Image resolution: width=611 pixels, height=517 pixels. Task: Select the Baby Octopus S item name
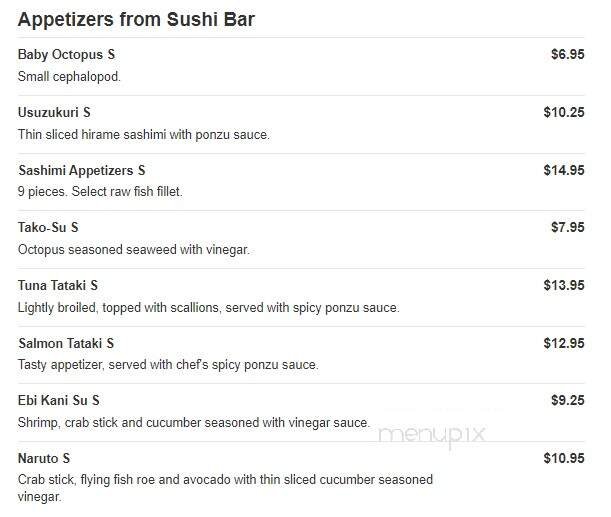click(x=66, y=55)
